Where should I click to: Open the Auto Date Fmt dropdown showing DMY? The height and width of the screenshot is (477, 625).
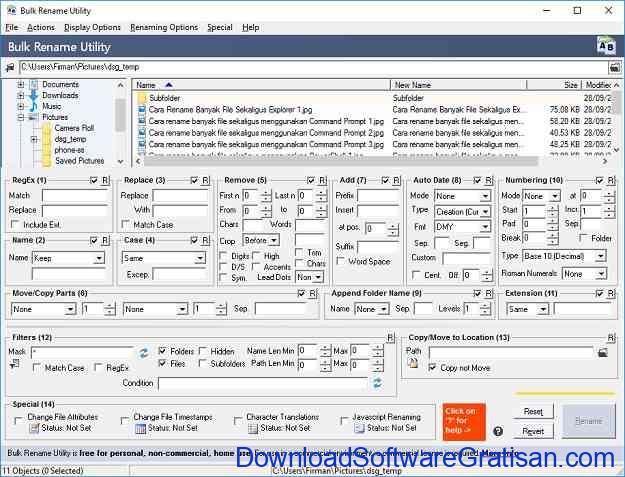[462, 227]
